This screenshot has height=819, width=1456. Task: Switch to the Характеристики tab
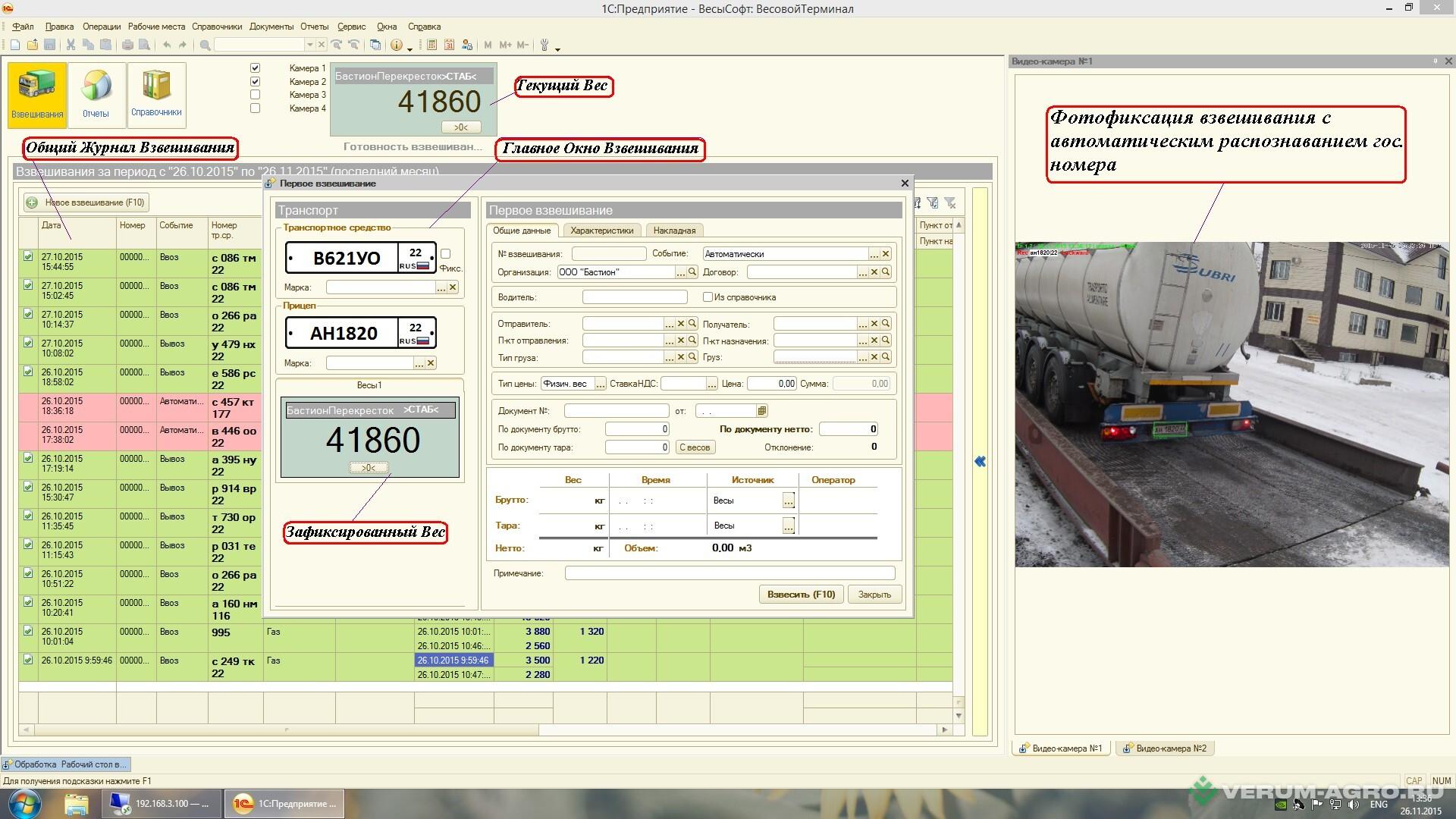[601, 231]
